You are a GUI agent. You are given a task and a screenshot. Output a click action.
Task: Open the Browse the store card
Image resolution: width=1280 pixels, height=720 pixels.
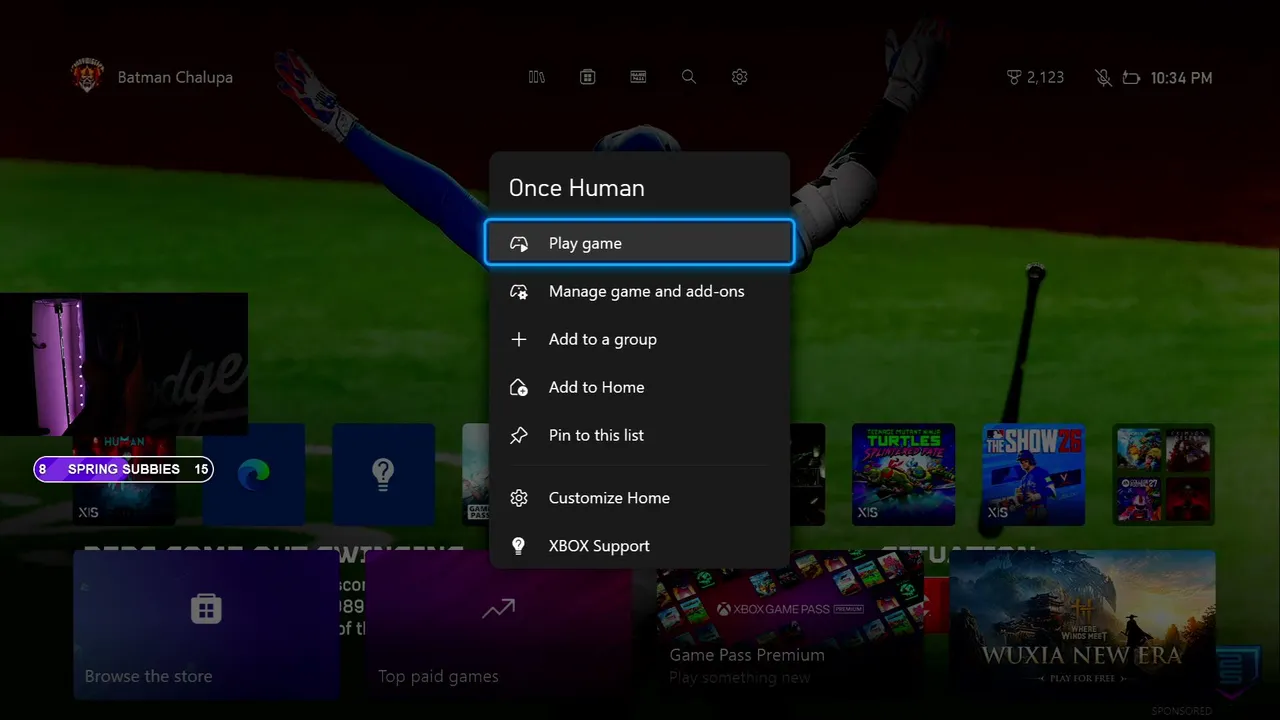pos(206,624)
